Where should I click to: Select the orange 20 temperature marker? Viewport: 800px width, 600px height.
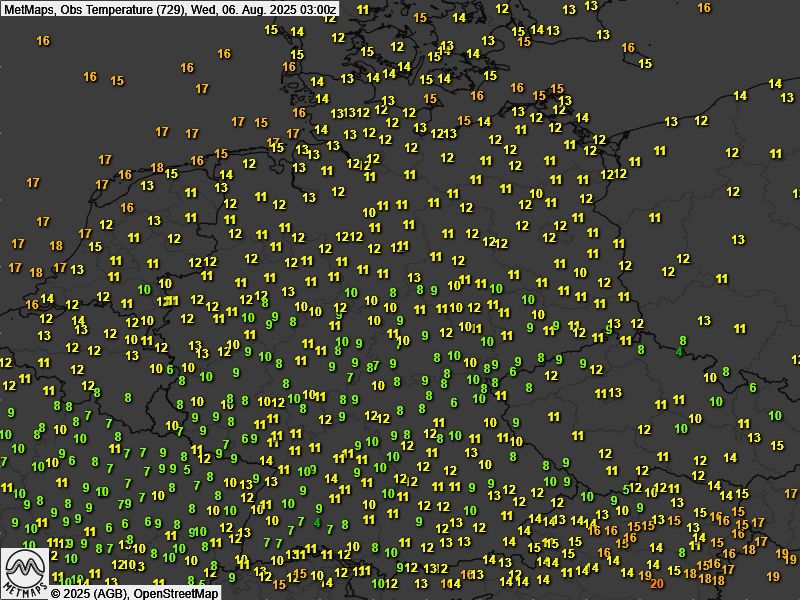(657, 583)
